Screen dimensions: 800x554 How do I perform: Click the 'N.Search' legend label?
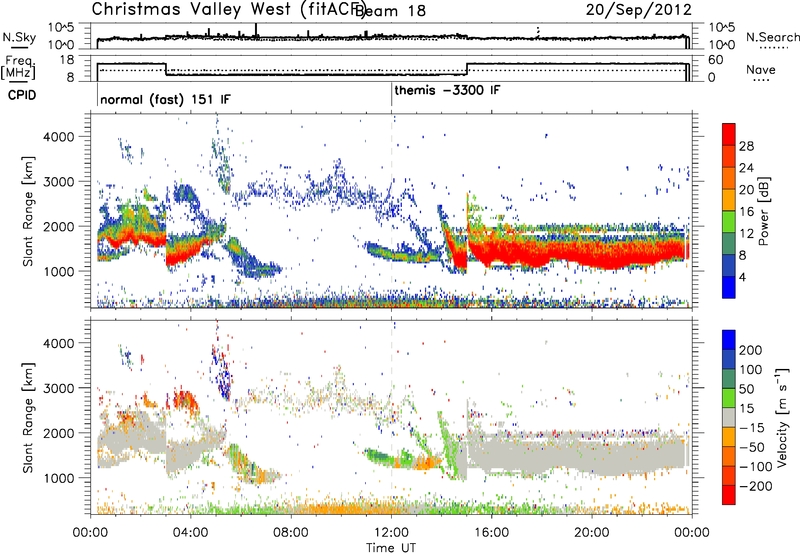tap(772, 37)
